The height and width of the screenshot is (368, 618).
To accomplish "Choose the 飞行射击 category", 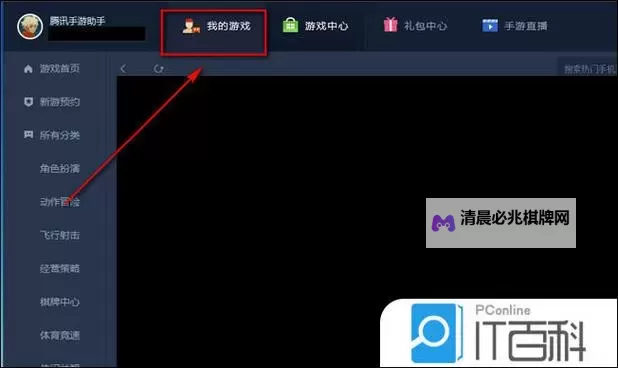I will 60,235.
